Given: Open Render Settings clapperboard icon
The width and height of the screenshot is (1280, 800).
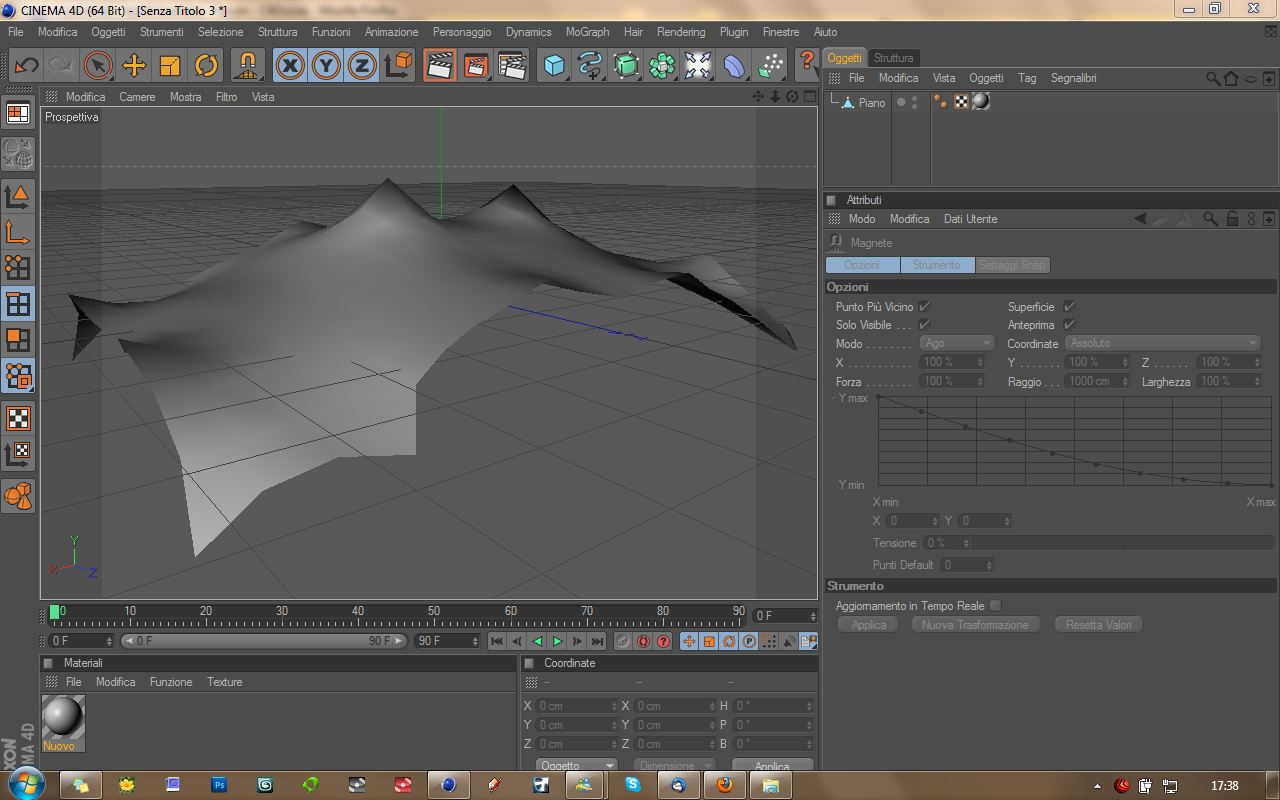Looking at the screenshot, I should [512, 66].
